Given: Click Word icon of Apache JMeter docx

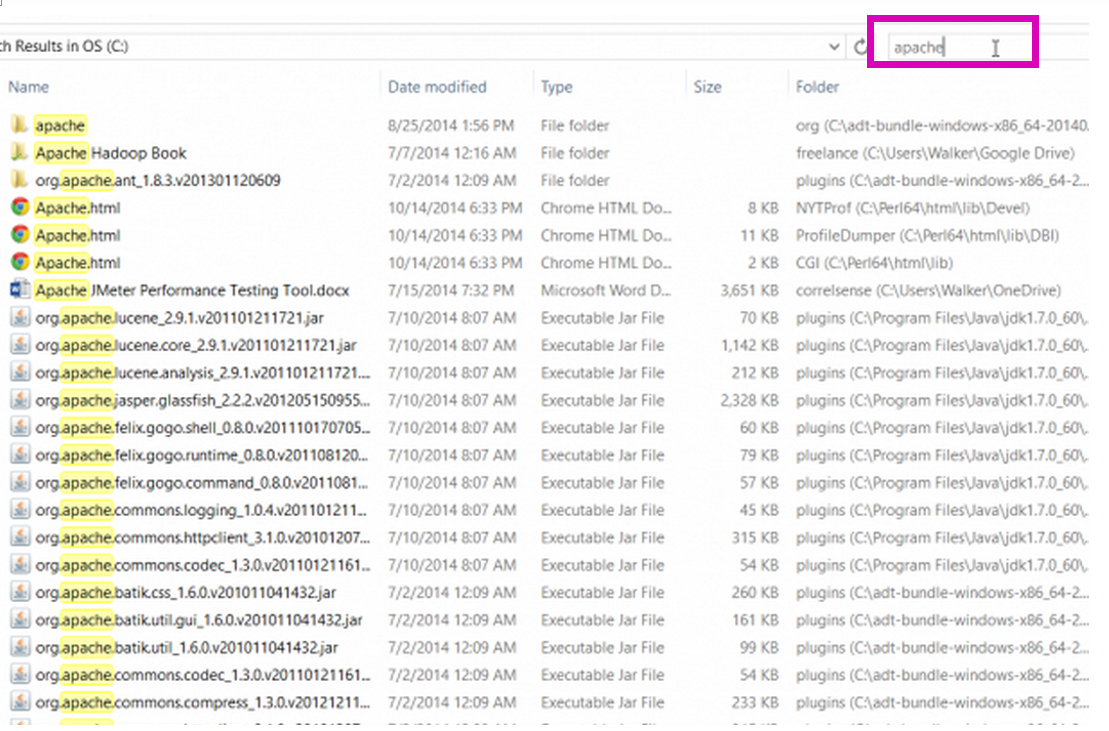Looking at the screenshot, I should (20, 290).
